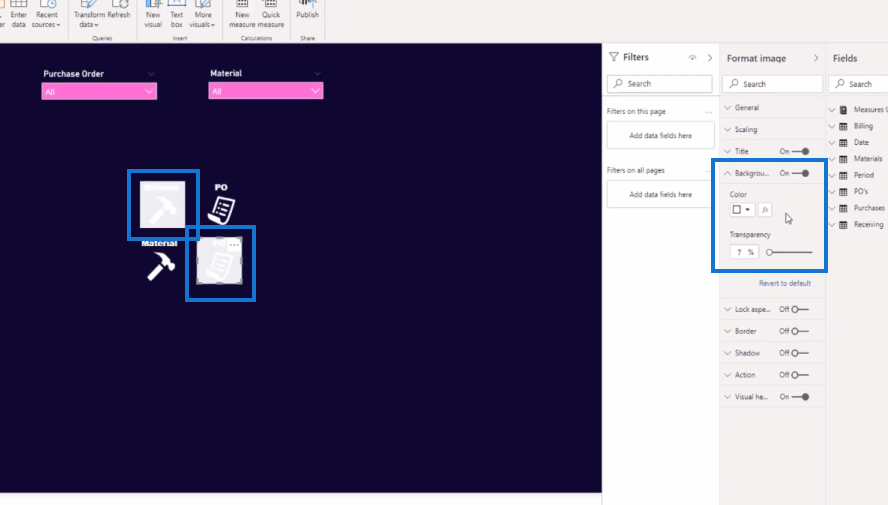Viewport: 888px width, 505px height.
Task: Click the Receiving table icon
Action: [x=843, y=225]
